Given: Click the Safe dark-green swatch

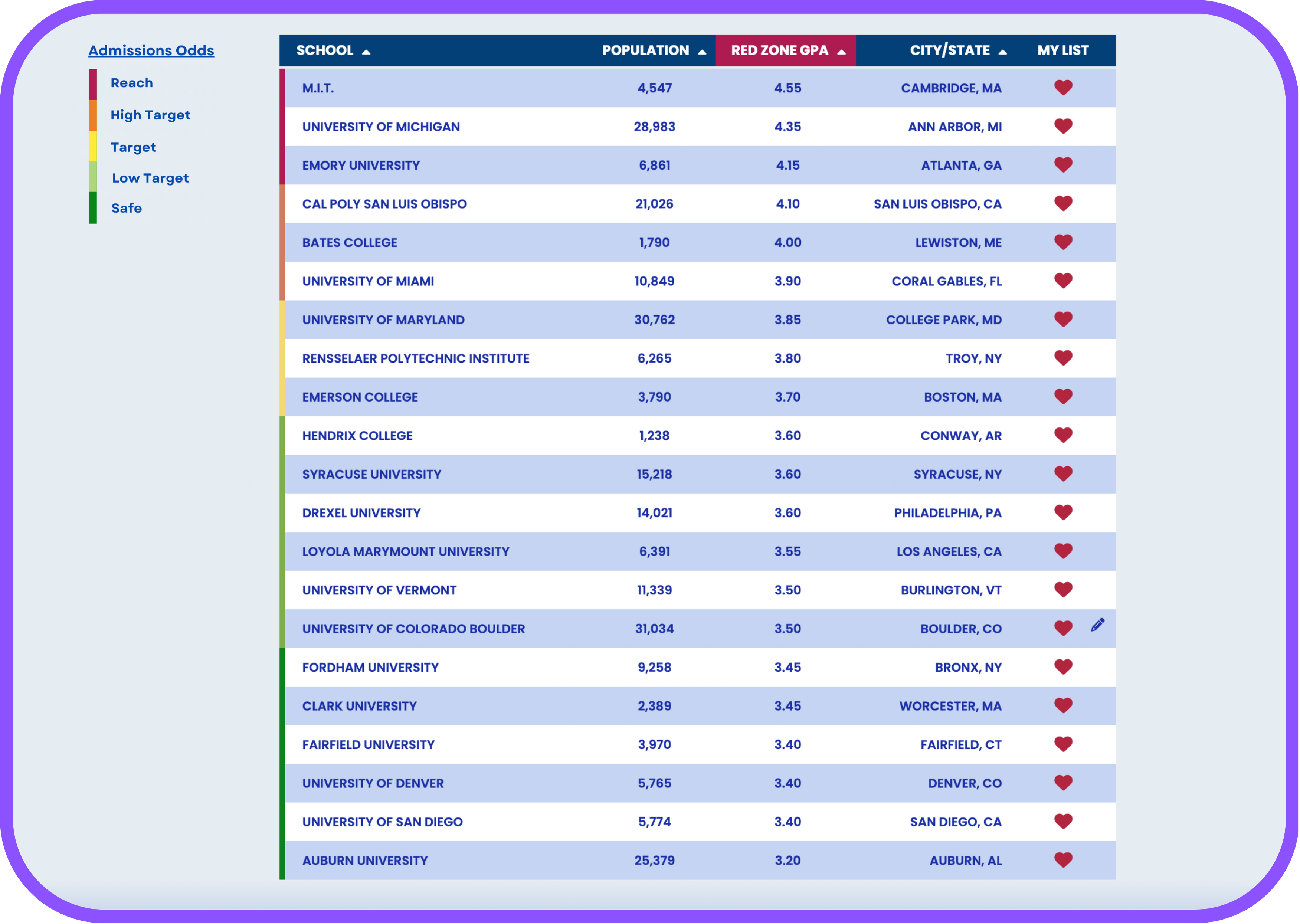Looking at the screenshot, I should coord(93,208).
